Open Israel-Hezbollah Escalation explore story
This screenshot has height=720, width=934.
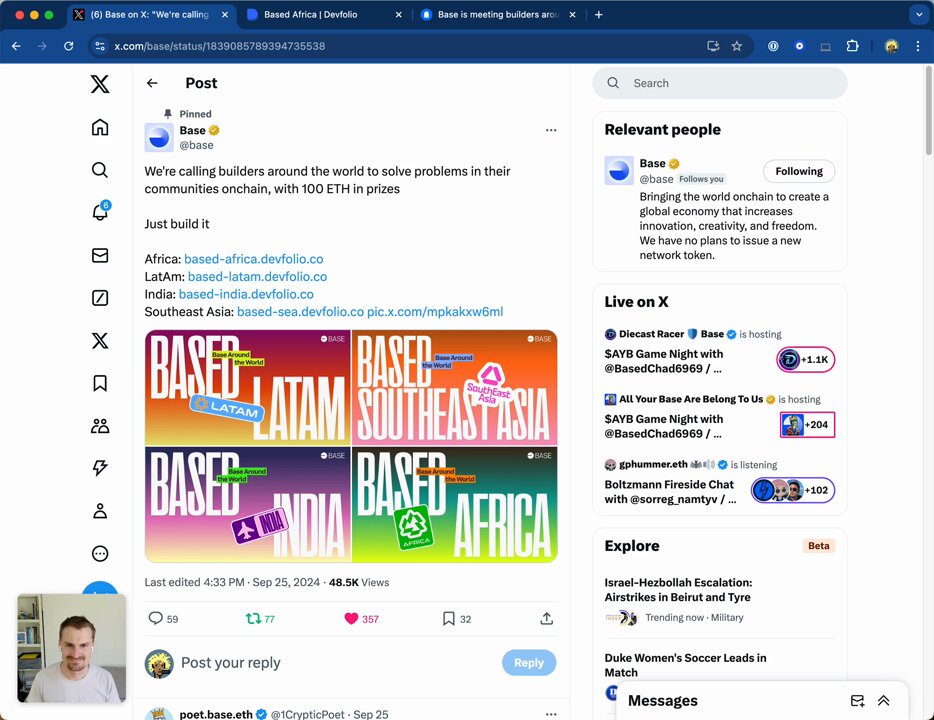(x=678, y=590)
